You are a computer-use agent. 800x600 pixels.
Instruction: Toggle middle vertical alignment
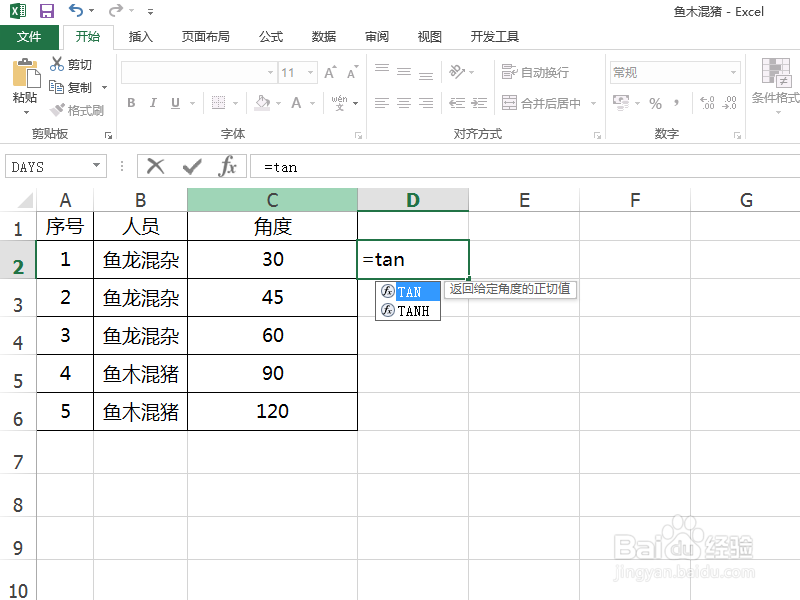[x=404, y=71]
